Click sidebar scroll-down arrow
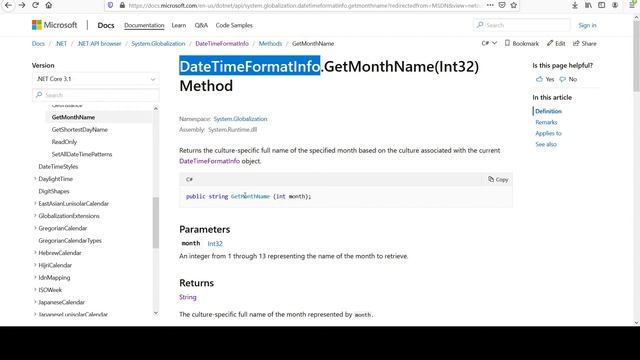This screenshot has width=640, height=360. 156,313
